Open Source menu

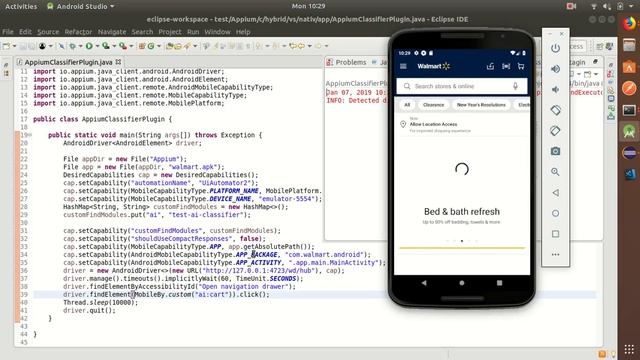pos(48,32)
